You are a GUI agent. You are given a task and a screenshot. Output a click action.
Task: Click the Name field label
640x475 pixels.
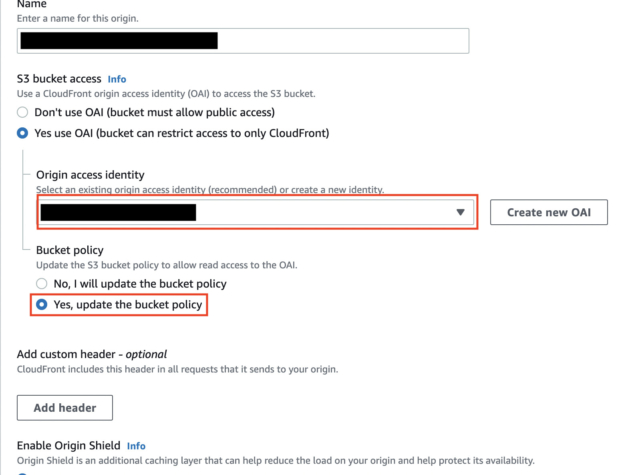click(31, 4)
